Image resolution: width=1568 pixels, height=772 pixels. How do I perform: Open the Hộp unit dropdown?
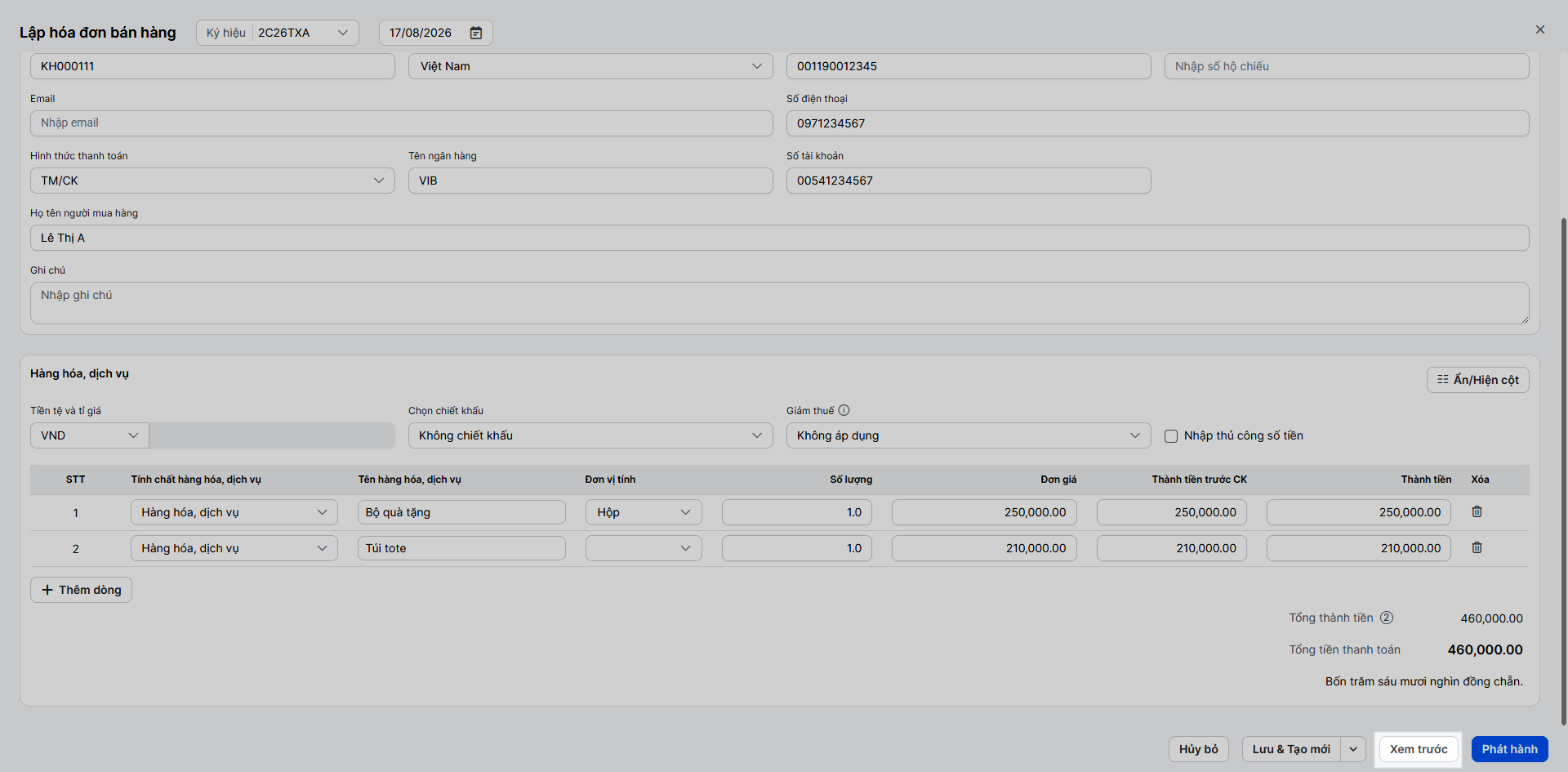coord(644,512)
